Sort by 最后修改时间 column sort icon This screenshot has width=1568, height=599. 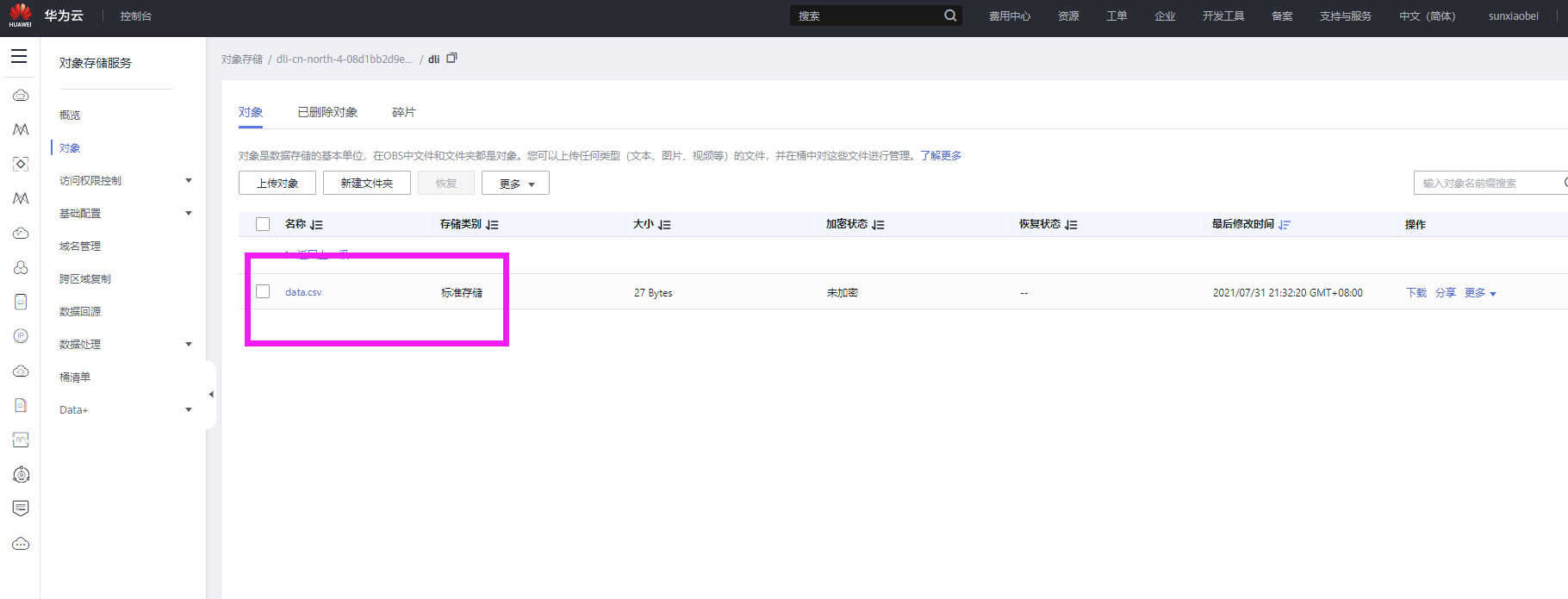click(x=1285, y=224)
